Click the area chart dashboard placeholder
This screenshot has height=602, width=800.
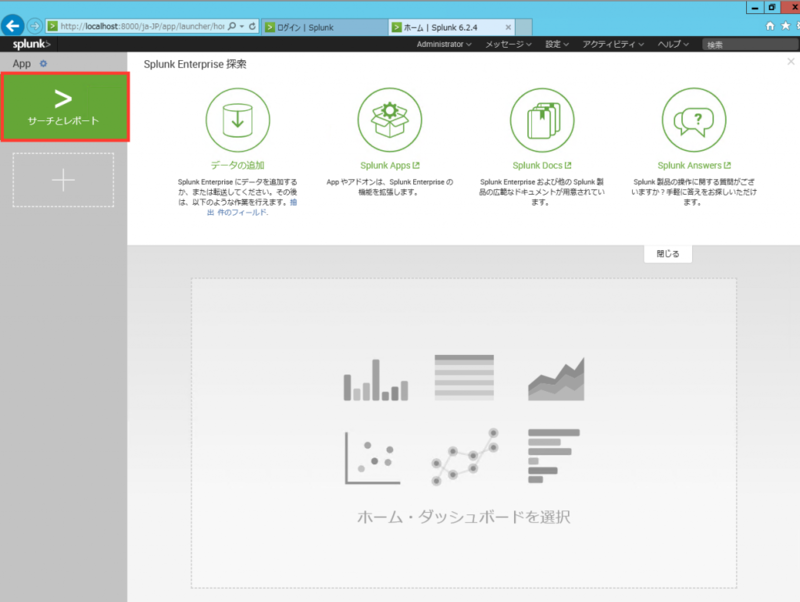coord(556,379)
